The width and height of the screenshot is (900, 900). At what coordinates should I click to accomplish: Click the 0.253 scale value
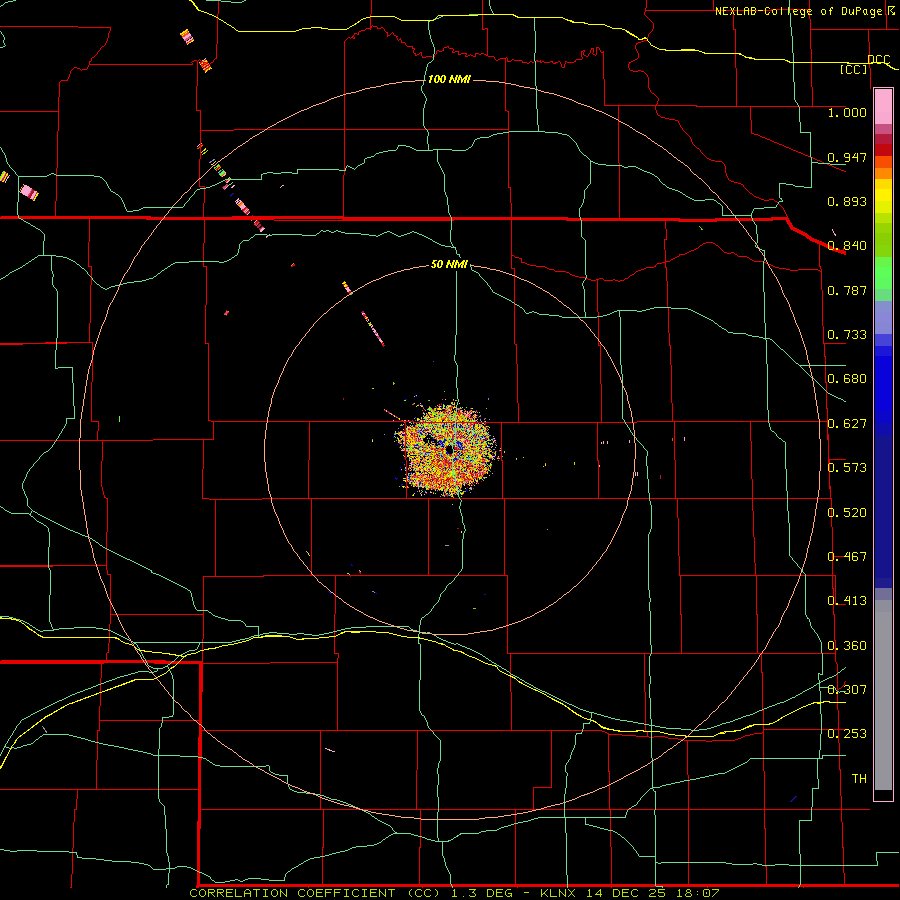click(847, 734)
